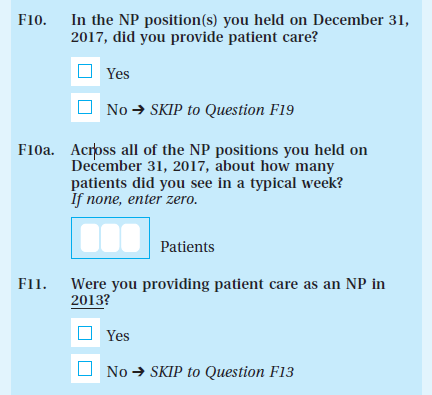This screenshot has width=432, height=395.
Task: Click the middle digit box of Patients field
Action: point(110,238)
